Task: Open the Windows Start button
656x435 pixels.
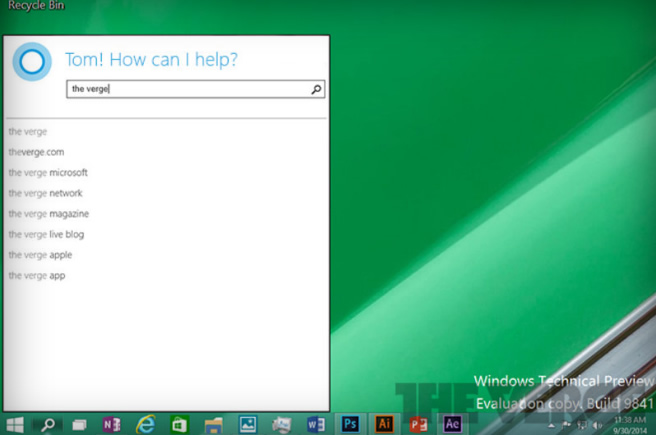Action: pos(15,425)
